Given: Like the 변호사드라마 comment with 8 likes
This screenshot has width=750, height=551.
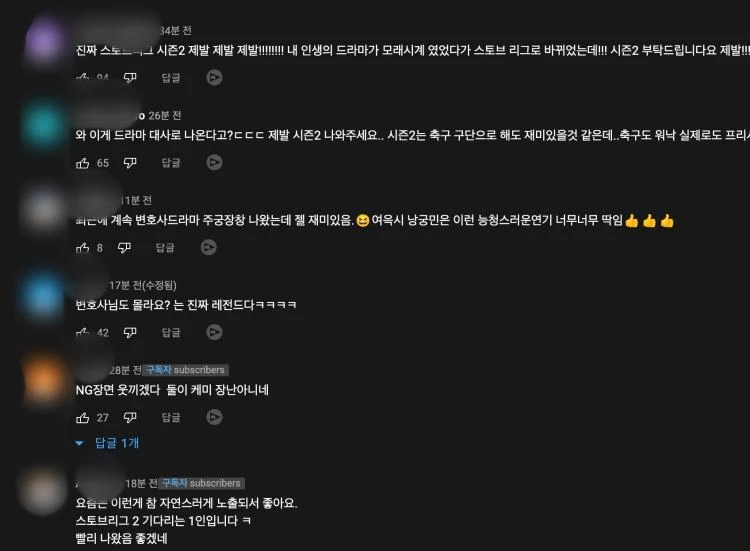Looking at the screenshot, I should tap(83, 248).
